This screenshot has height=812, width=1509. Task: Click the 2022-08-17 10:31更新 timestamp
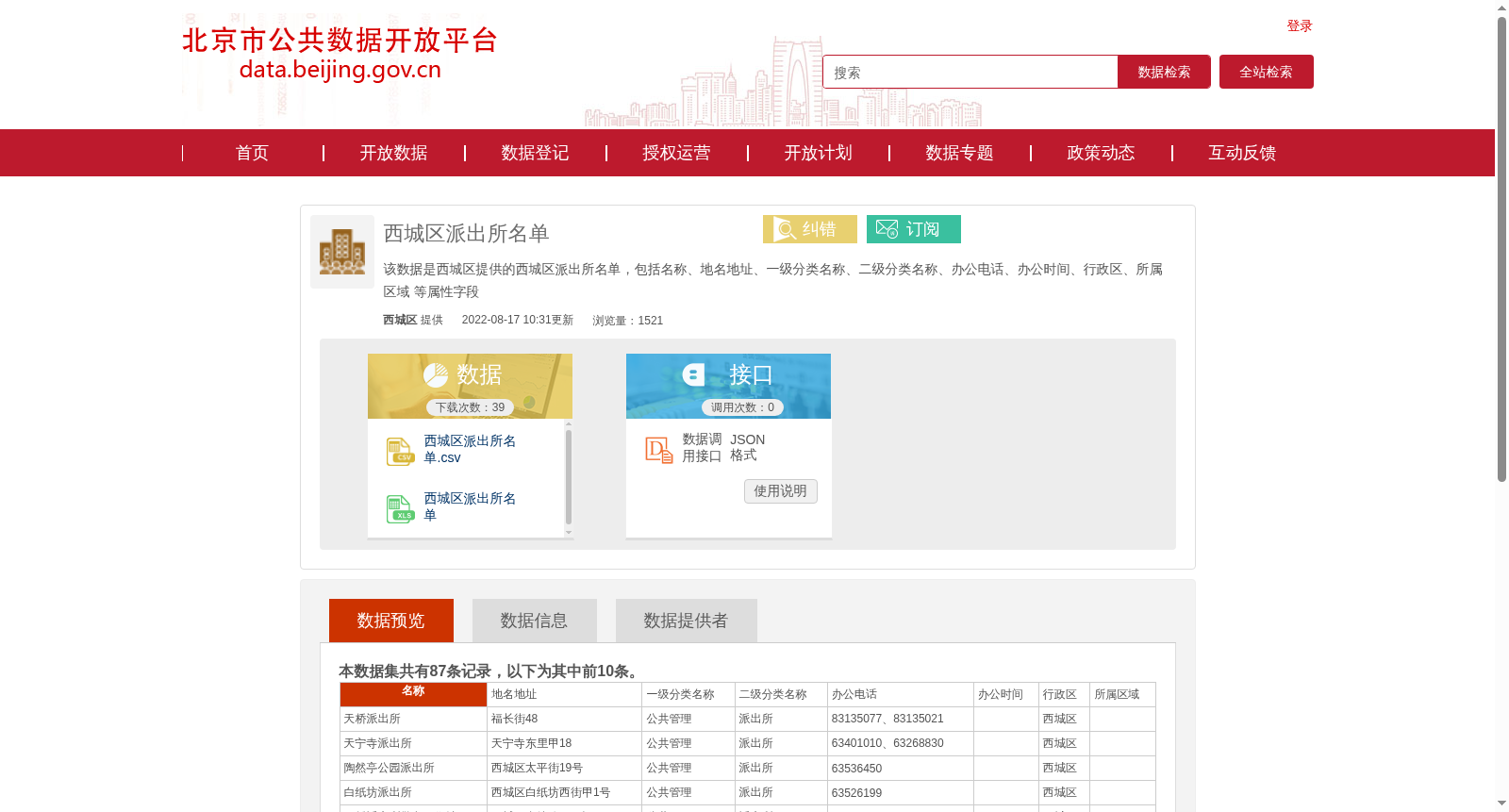518,321
